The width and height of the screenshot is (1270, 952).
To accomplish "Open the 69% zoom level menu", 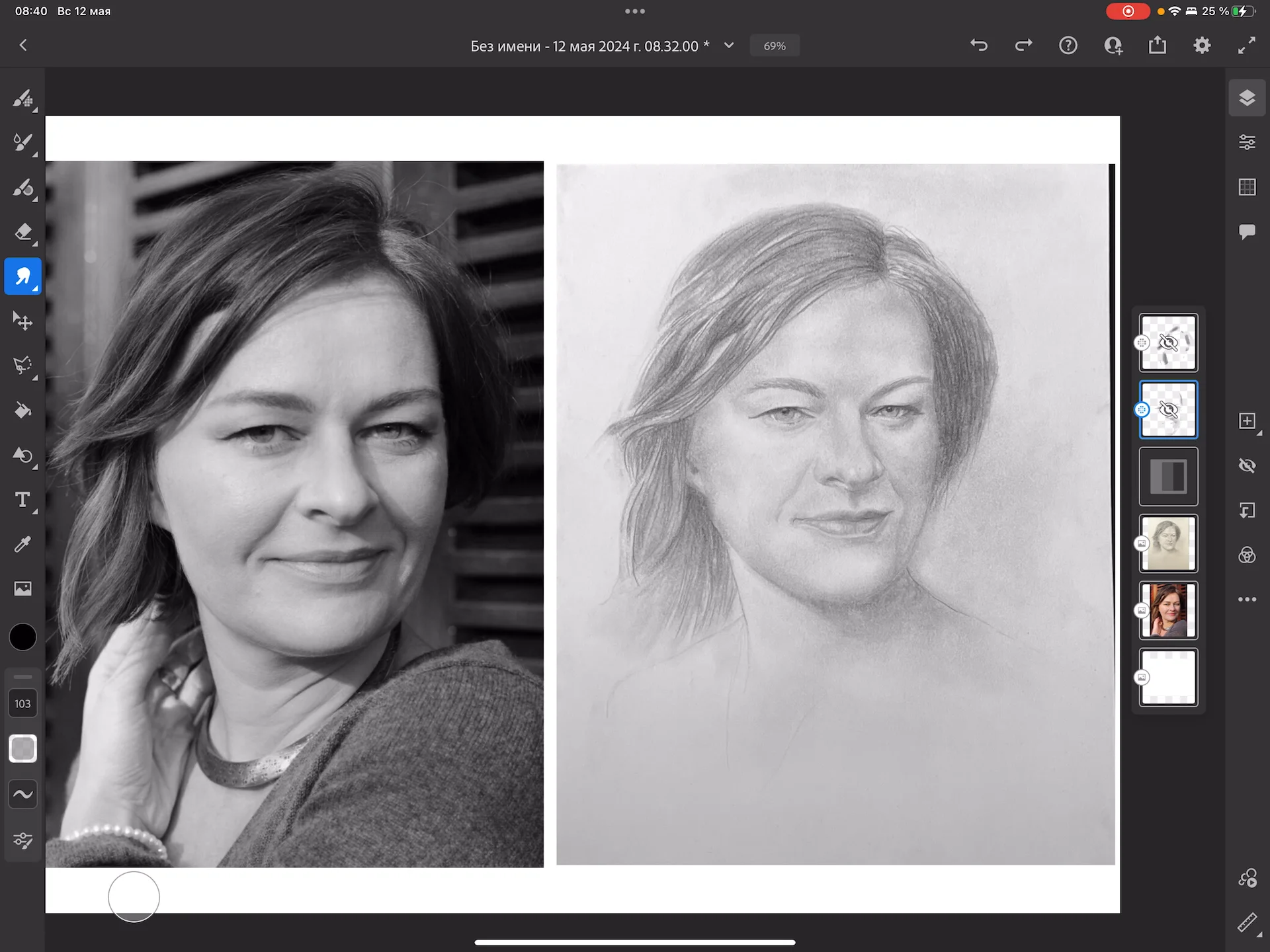I will pos(775,46).
